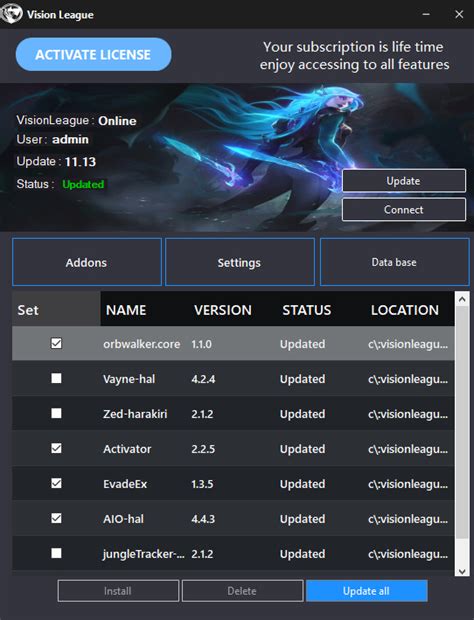Click the 11.13 update version
The image size is (474, 620).
point(80,162)
